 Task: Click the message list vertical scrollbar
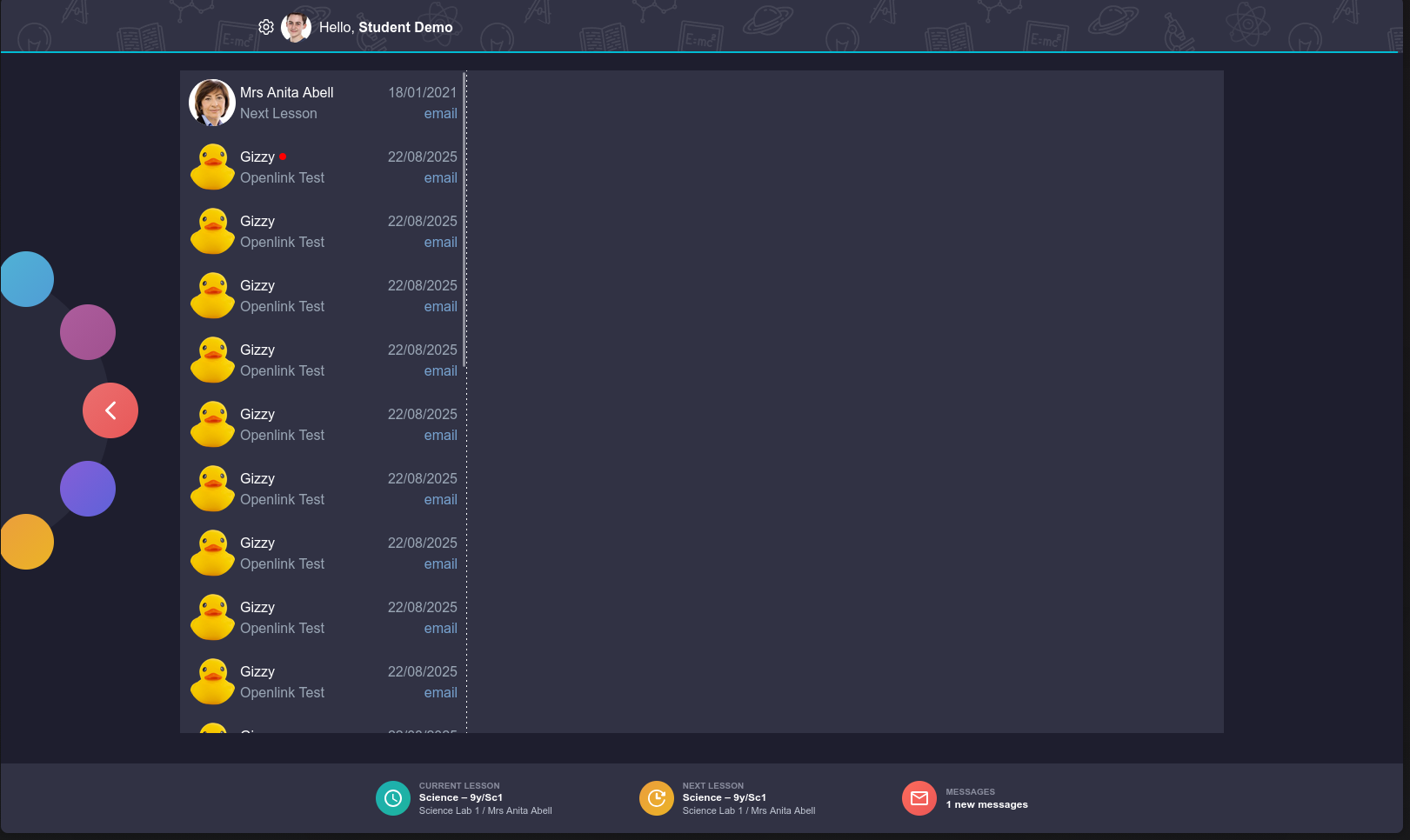[465, 219]
